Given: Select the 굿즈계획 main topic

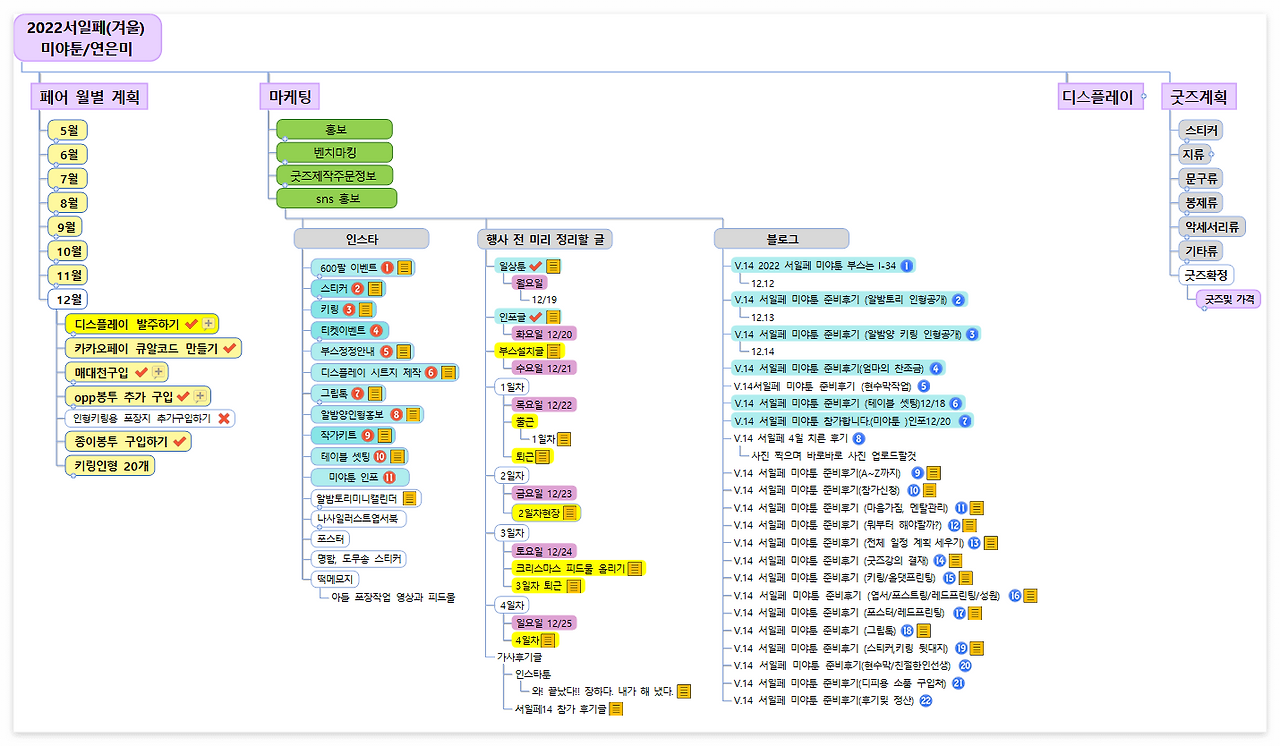Looking at the screenshot, I should click(x=1199, y=97).
